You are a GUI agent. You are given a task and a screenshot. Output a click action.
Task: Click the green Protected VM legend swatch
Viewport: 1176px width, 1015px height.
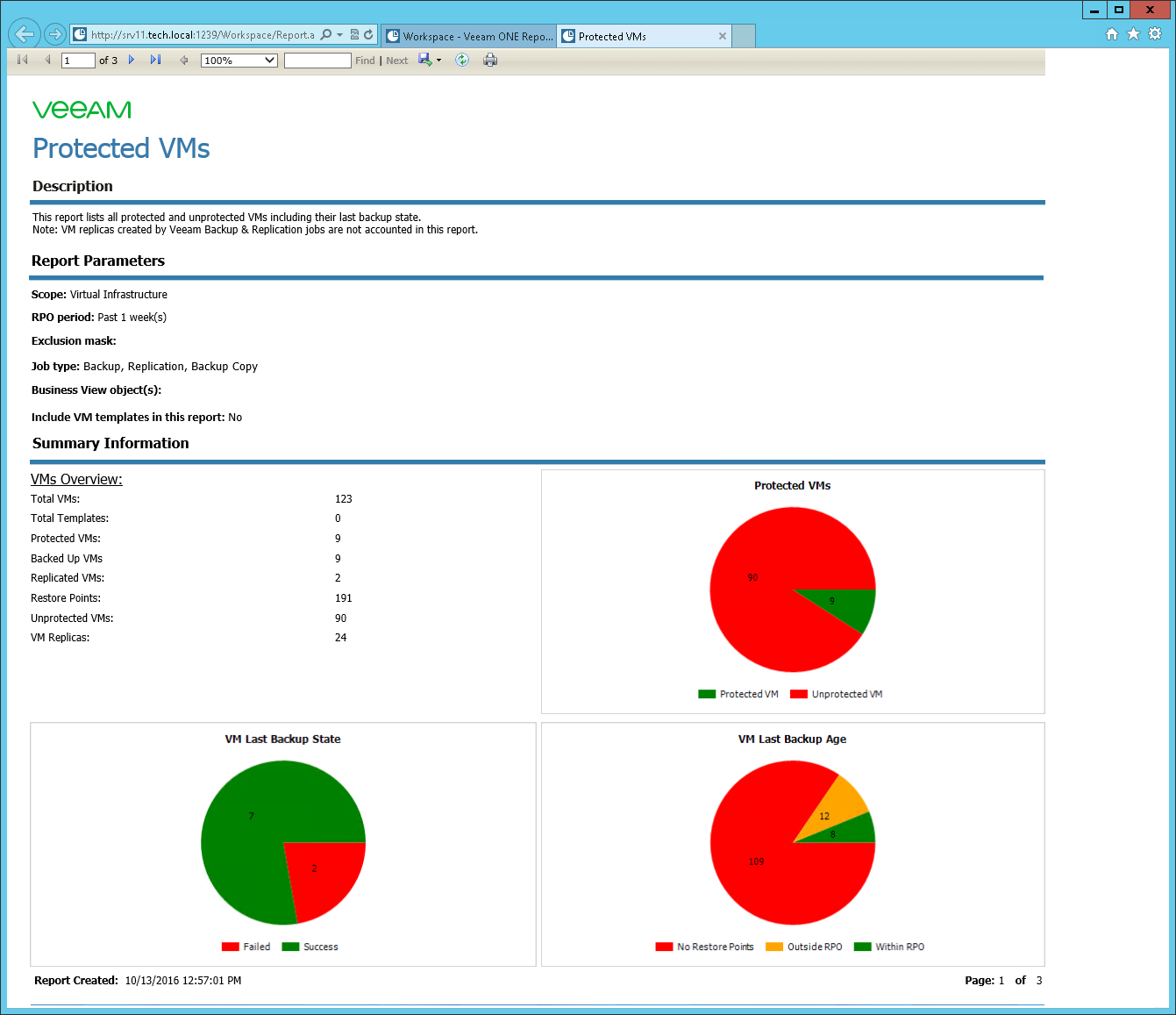tap(707, 694)
